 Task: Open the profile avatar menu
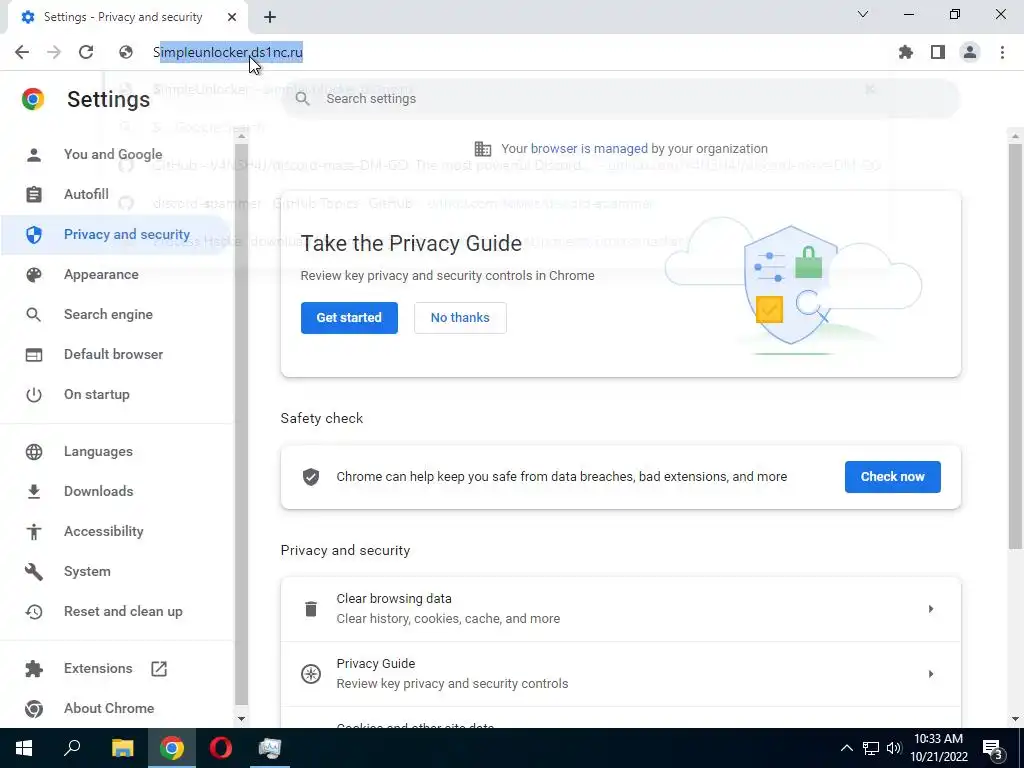[970, 52]
